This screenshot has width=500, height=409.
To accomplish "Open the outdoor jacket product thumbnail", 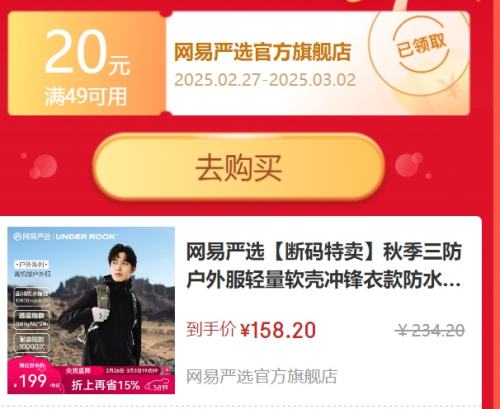I will 91,310.
